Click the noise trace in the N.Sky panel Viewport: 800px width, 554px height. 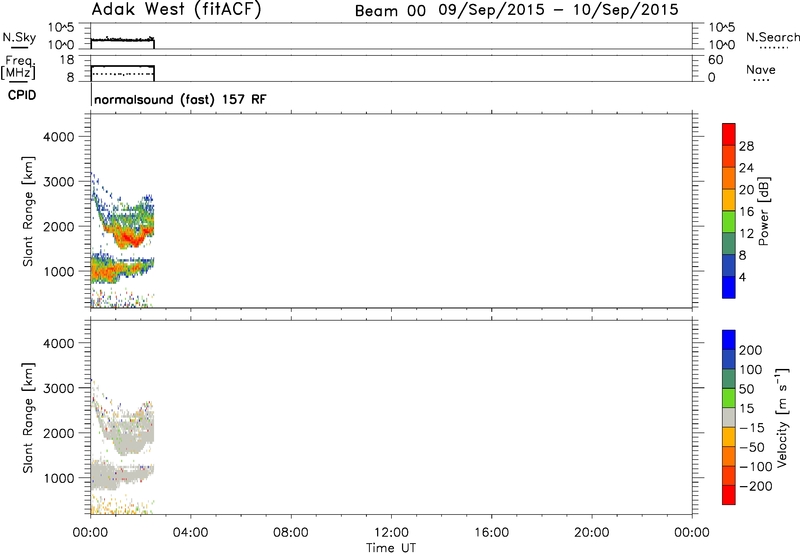[x=122, y=39]
